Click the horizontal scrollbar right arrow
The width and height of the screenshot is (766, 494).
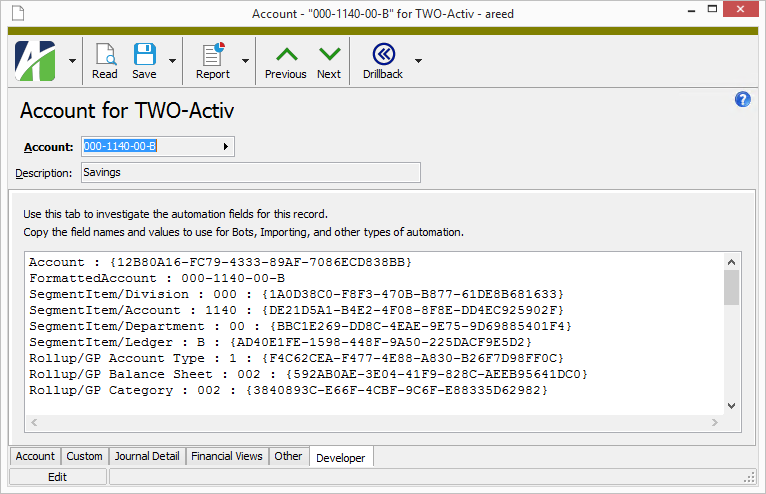point(715,422)
